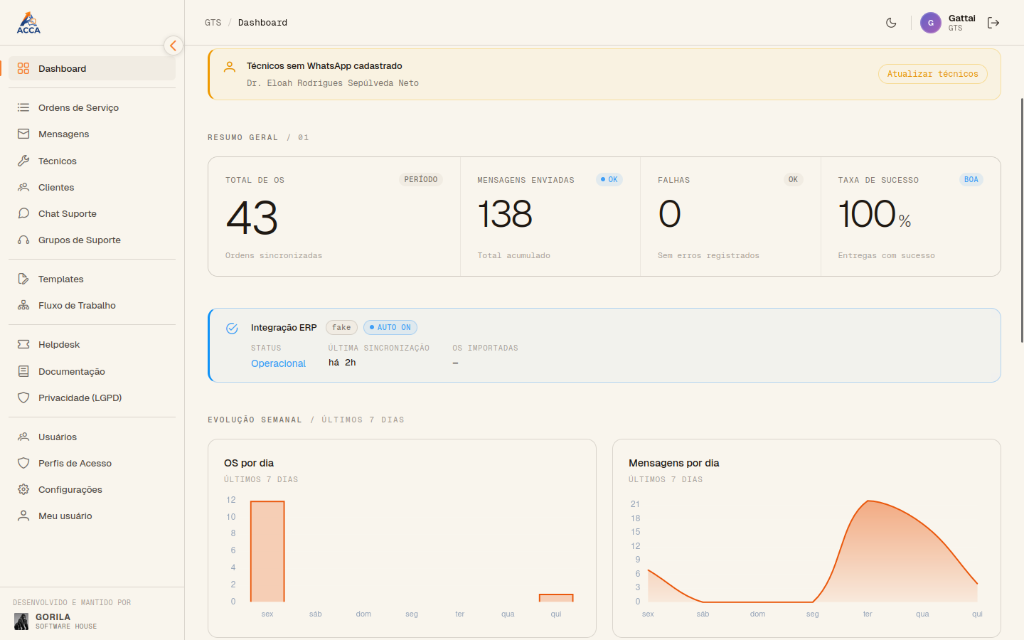Image resolution: width=1024 pixels, height=640 pixels.
Task: Open Configurações page
Action: tap(92, 490)
